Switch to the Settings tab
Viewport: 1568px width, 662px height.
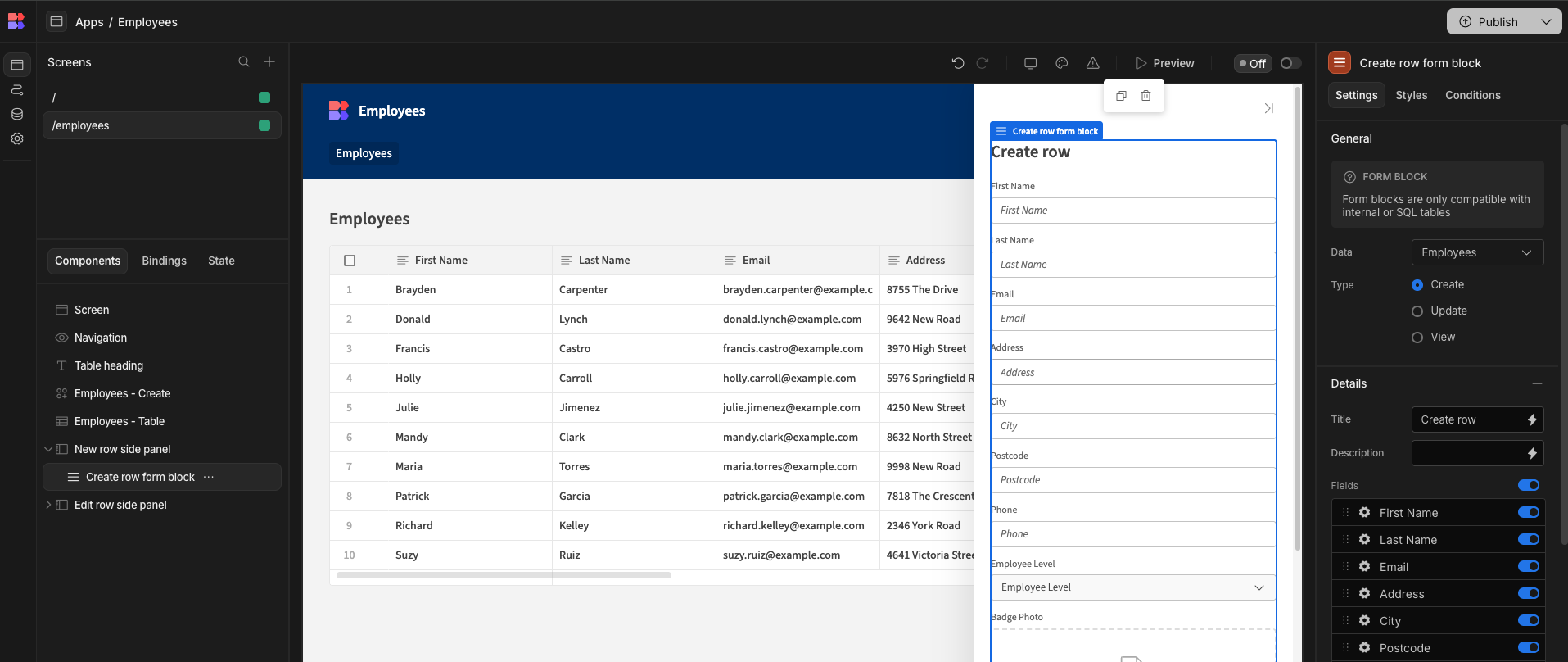click(x=1356, y=95)
